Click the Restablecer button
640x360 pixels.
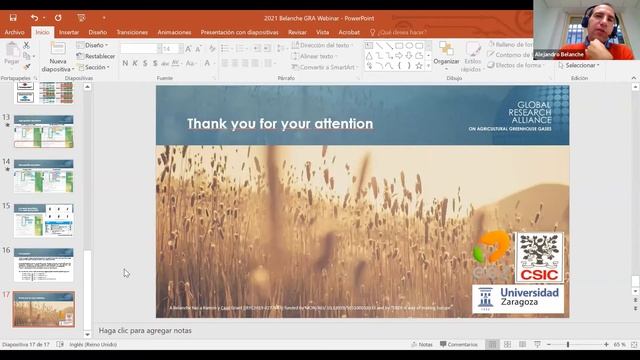pos(96,56)
